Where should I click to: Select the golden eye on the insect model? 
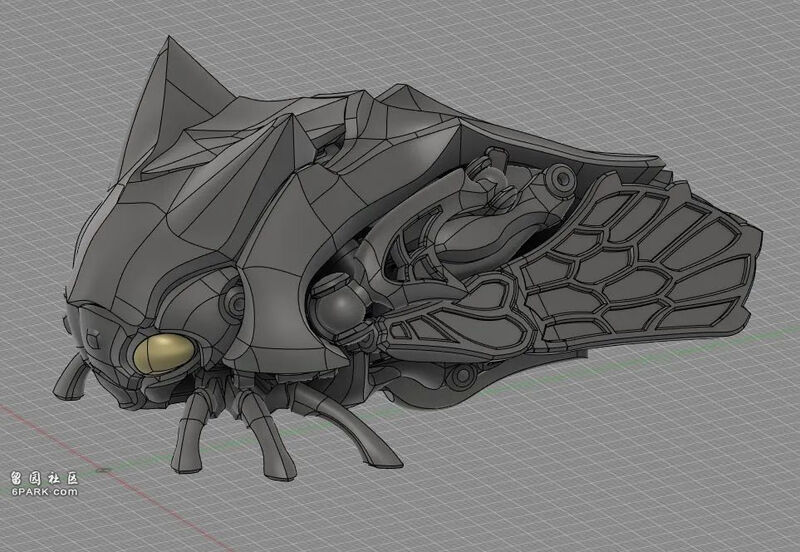click(164, 353)
